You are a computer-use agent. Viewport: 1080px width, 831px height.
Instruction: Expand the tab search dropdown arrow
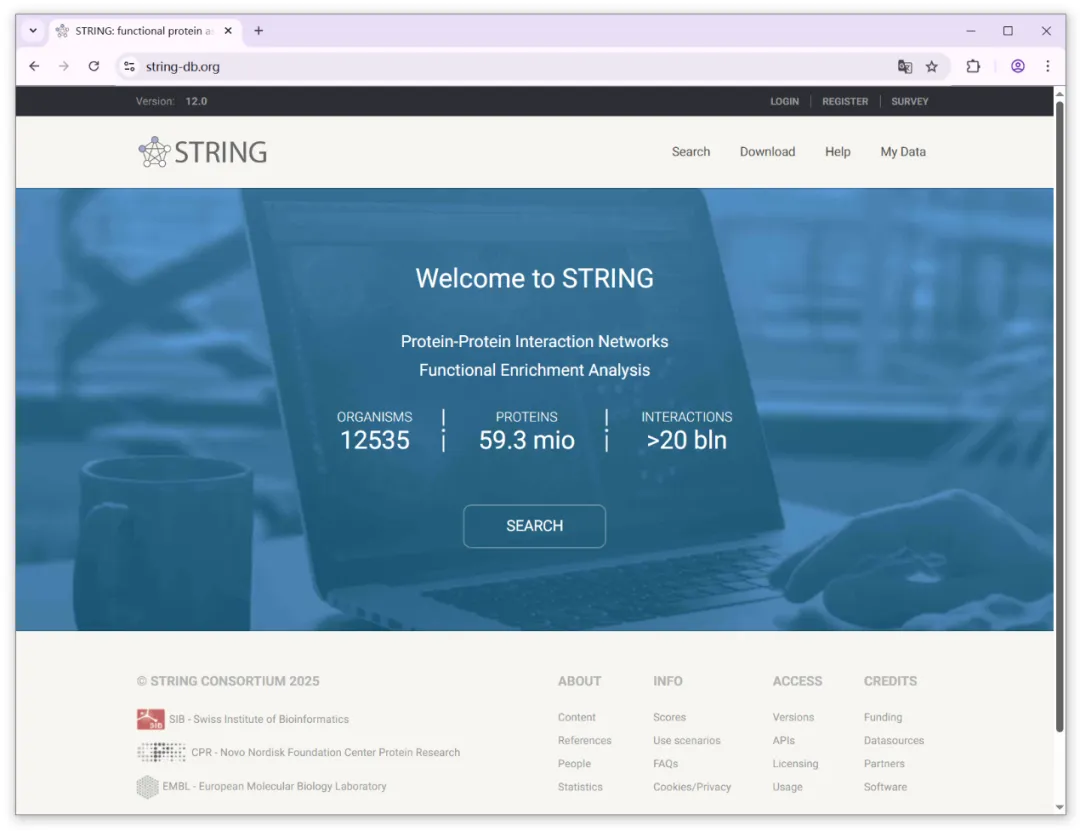pos(33,30)
